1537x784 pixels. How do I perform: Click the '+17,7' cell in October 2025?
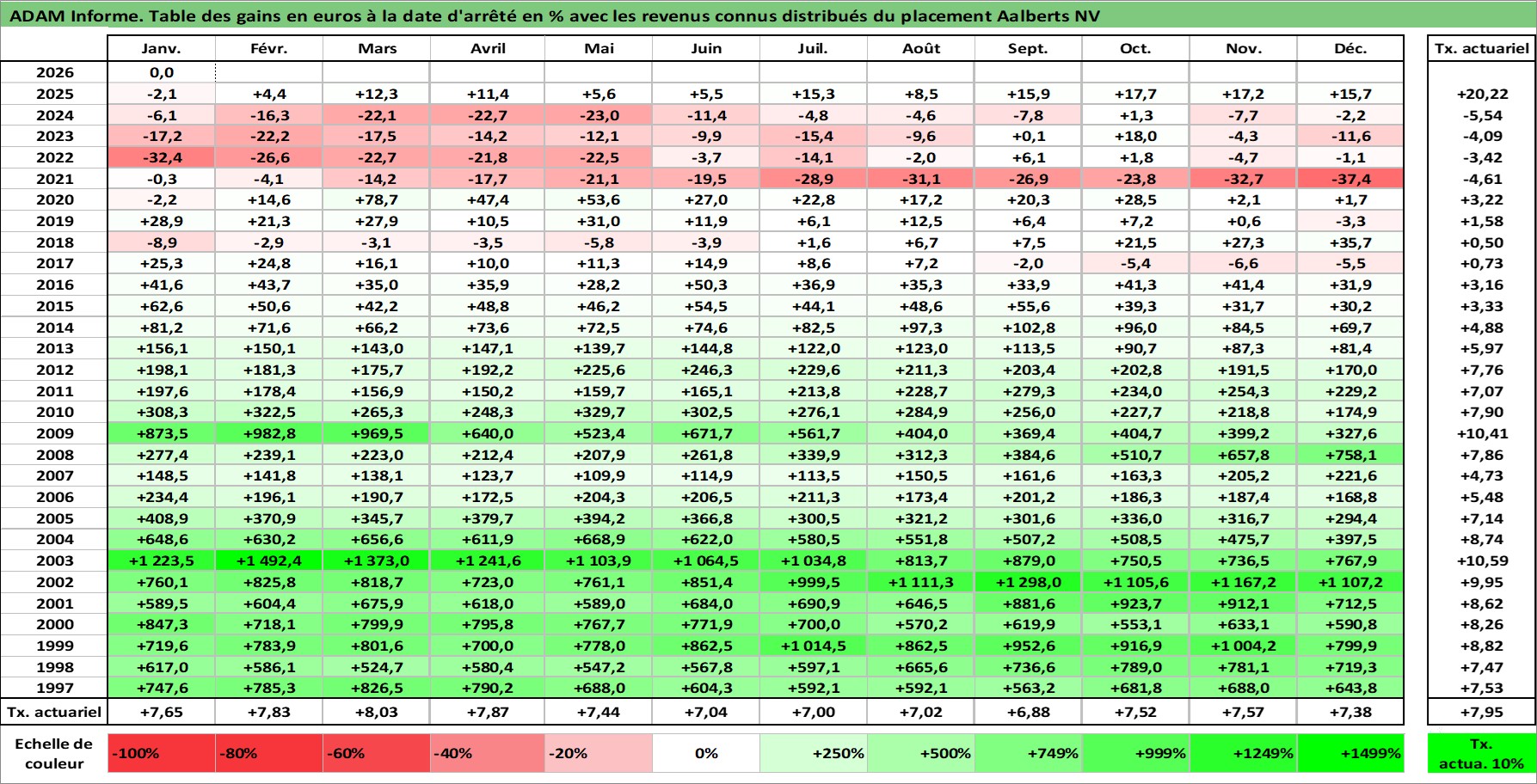[x=1135, y=94]
